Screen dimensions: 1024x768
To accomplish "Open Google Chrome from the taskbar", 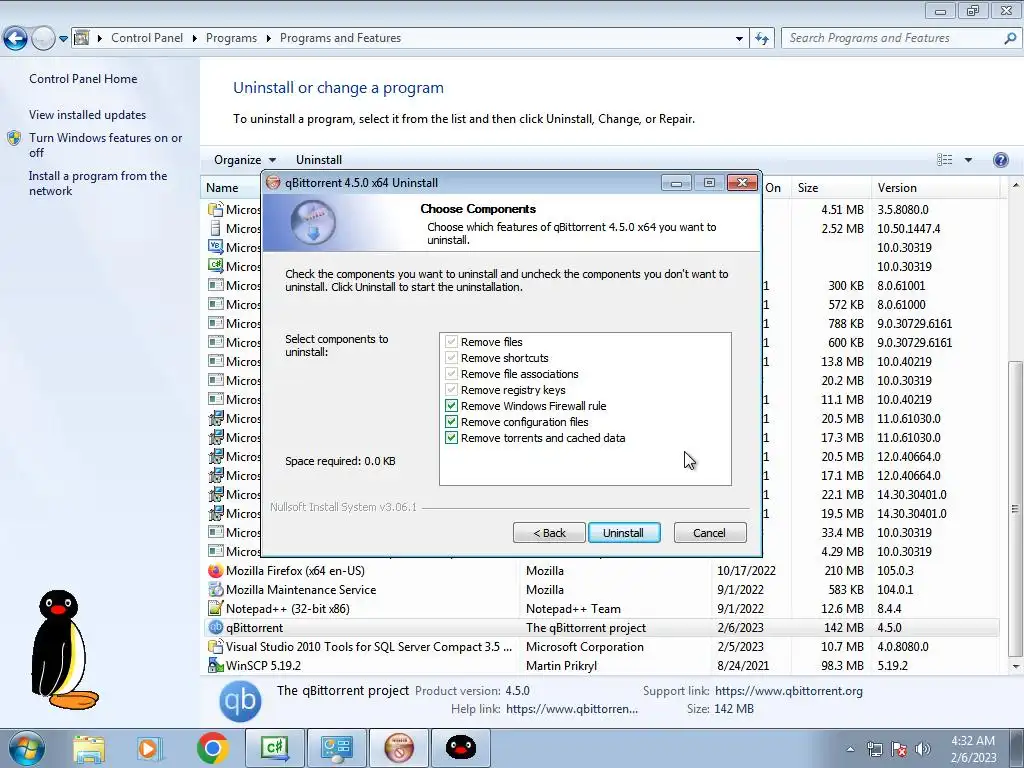I will click(212, 749).
